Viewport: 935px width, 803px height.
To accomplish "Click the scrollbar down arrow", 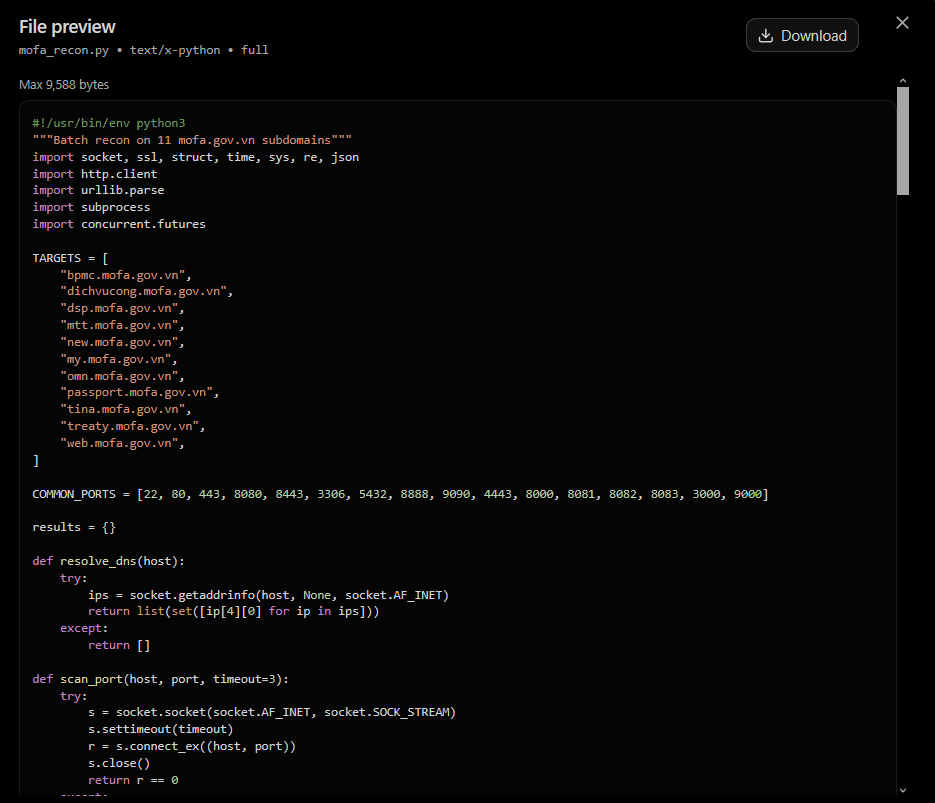I will coord(903,790).
